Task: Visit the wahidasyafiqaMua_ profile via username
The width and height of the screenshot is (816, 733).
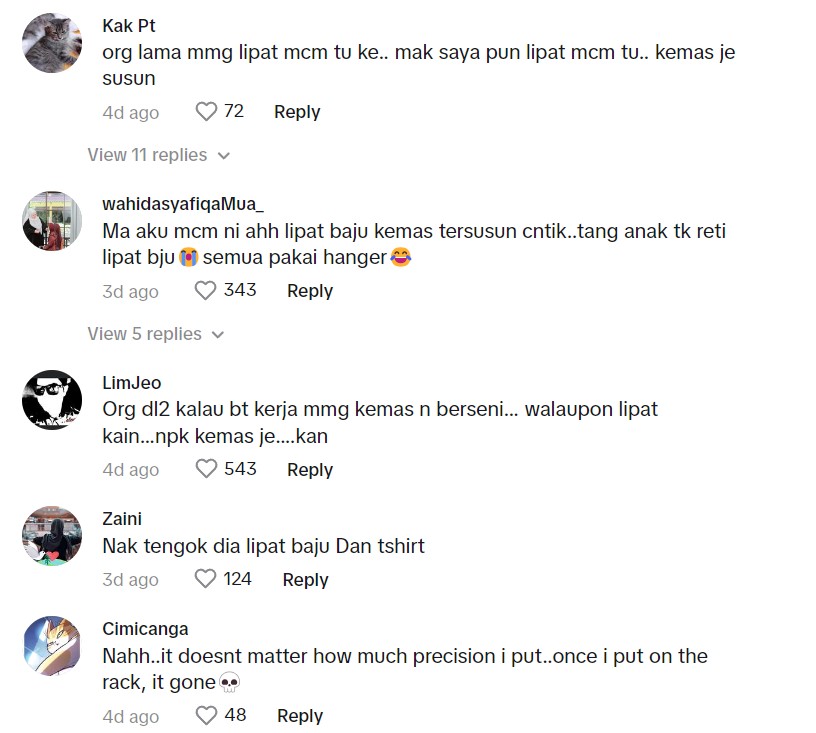Action: pyautogui.click(x=183, y=204)
